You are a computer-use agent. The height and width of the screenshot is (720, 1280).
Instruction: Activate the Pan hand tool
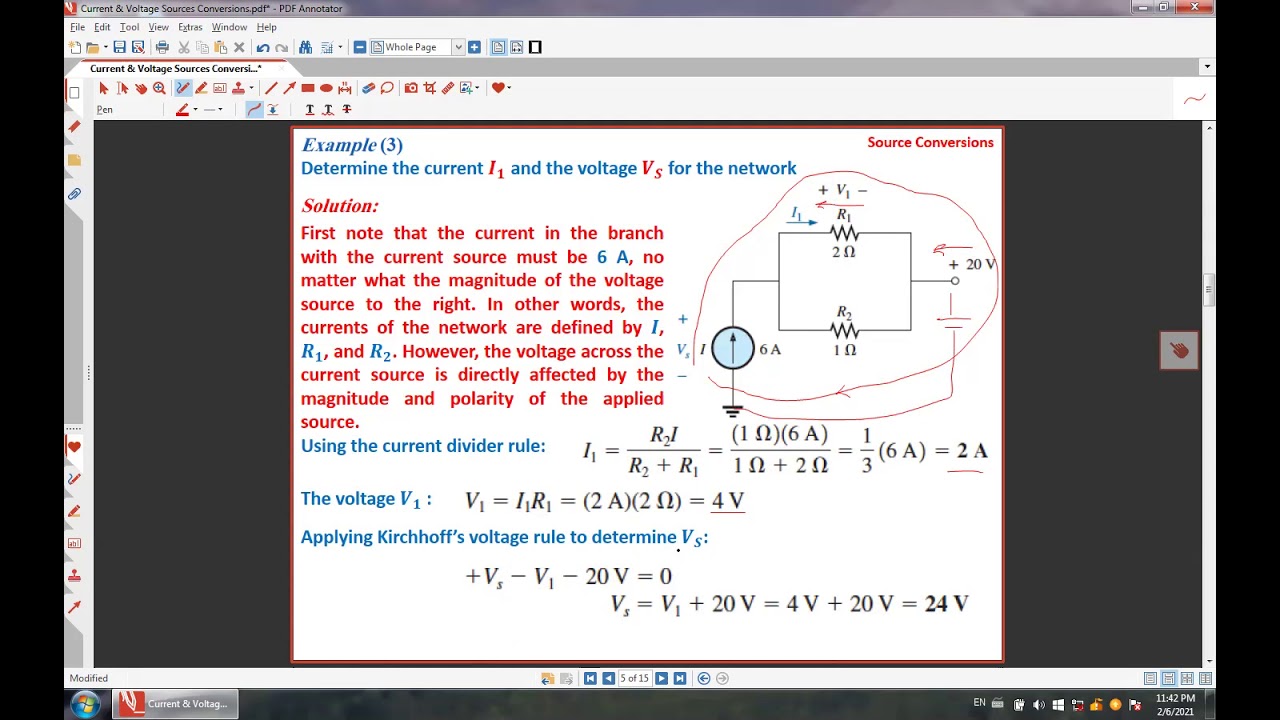click(141, 88)
